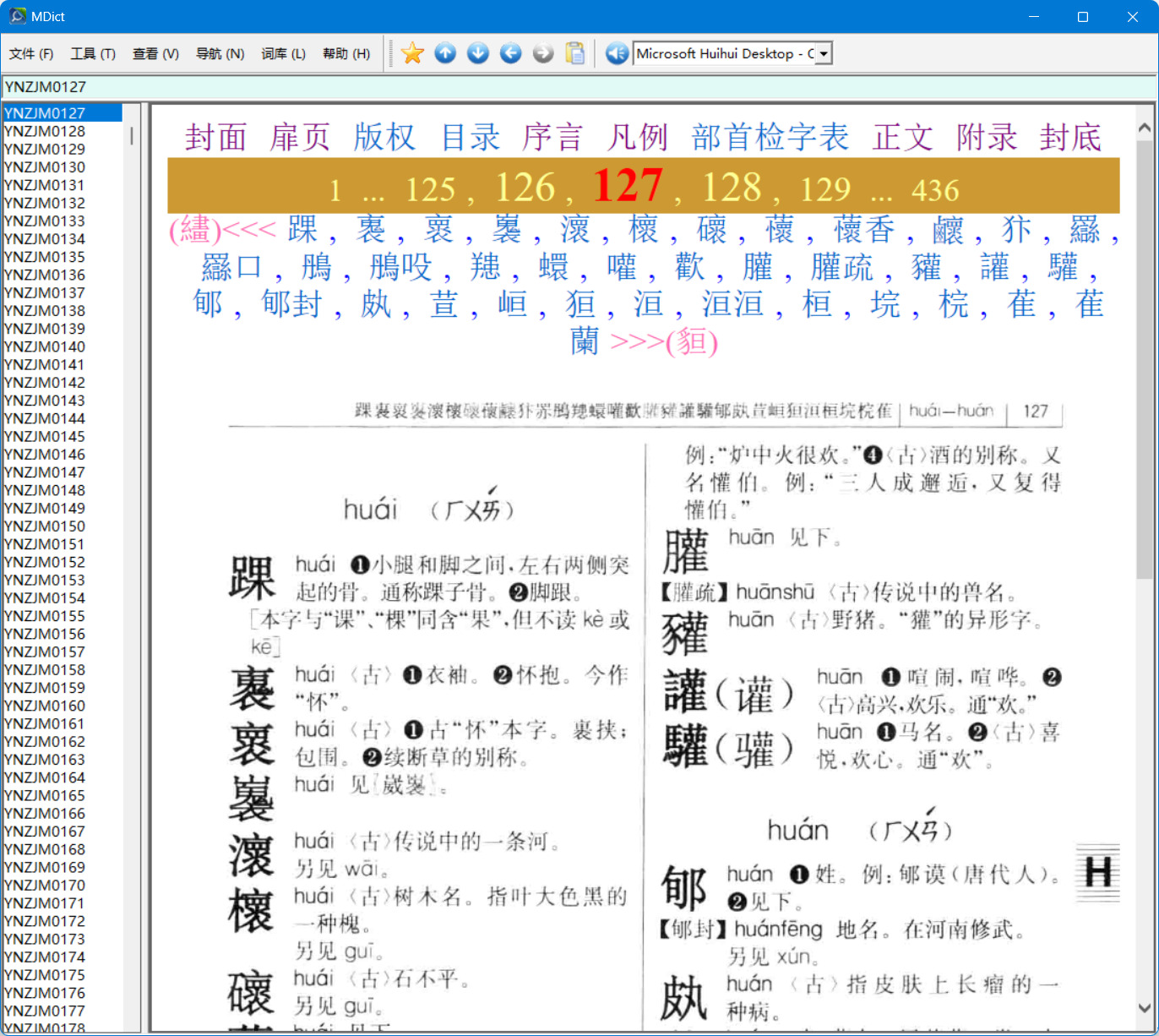The height and width of the screenshot is (1036, 1159).
Task: Click the blue down arrow icon
Action: point(478,53)
